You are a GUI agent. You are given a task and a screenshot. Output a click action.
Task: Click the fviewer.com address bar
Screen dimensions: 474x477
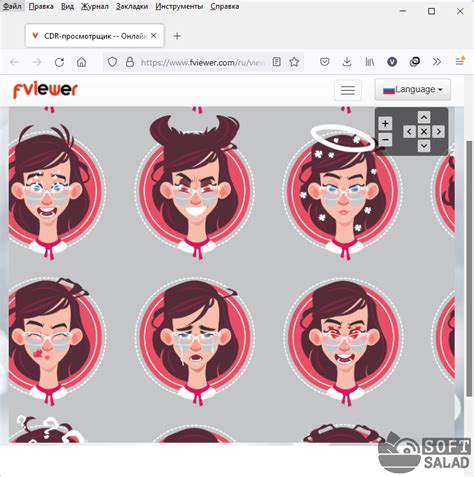(203, 62)
